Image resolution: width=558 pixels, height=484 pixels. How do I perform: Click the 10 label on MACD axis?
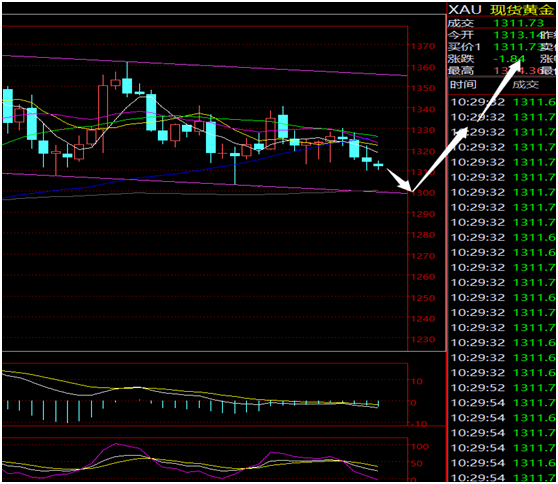click(x=417, y=382)
